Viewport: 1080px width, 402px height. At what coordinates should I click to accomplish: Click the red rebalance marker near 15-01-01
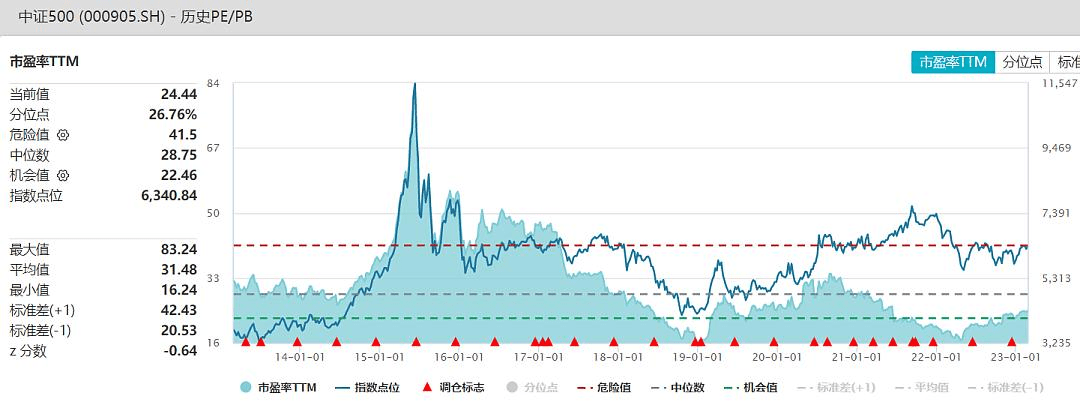(376, 342)
